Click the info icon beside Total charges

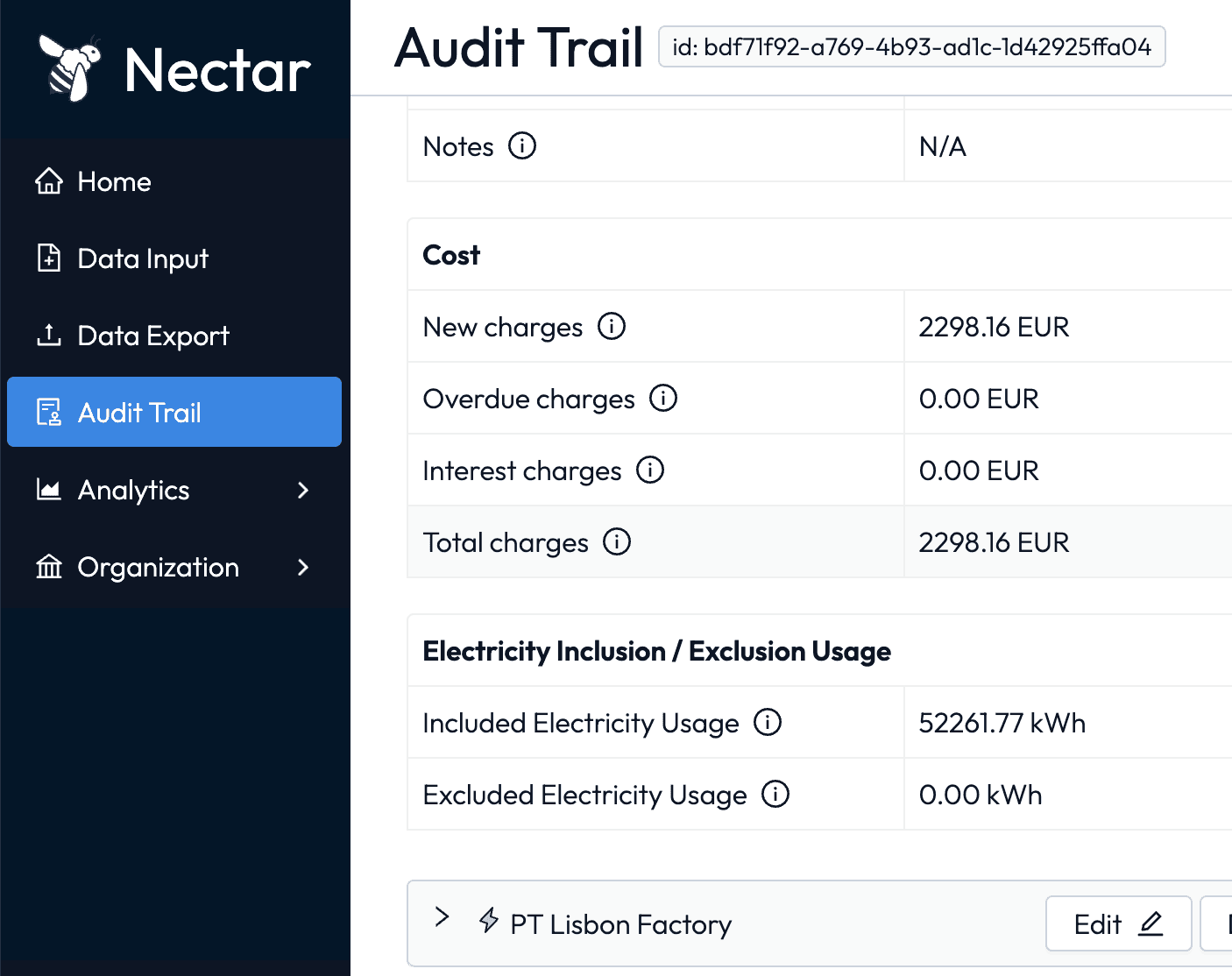618,541
